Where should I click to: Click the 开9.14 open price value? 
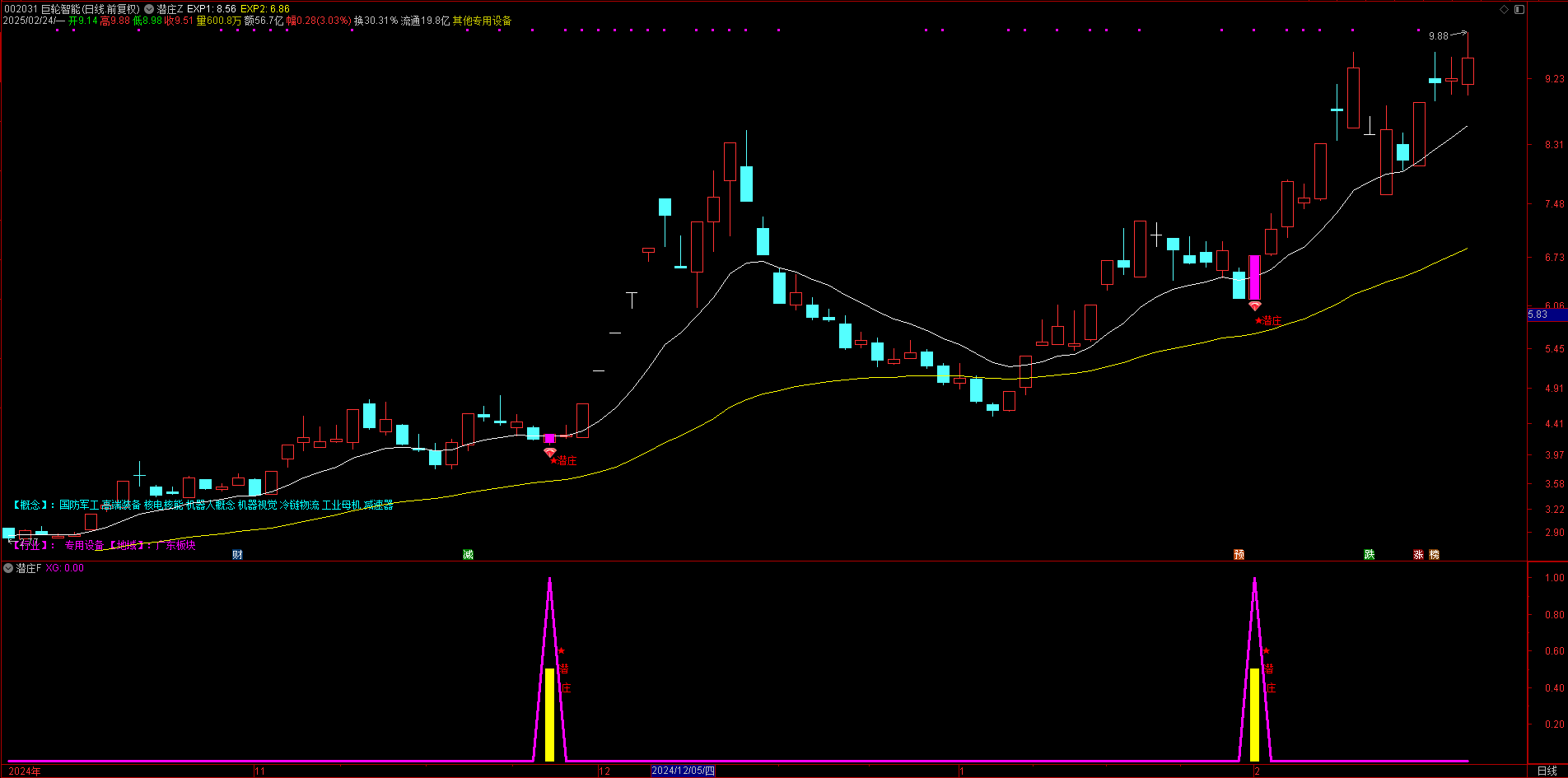click(x=82, y=21)
